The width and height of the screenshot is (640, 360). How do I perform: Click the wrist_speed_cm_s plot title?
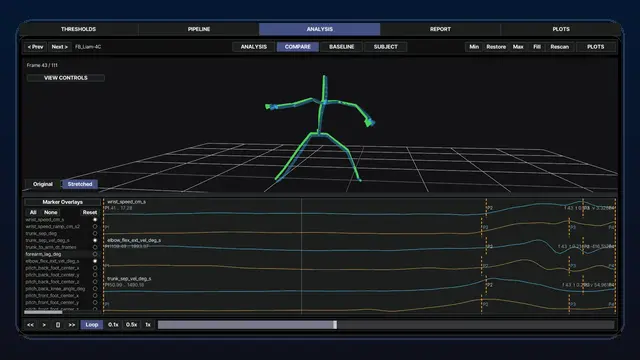click(127, 202)
